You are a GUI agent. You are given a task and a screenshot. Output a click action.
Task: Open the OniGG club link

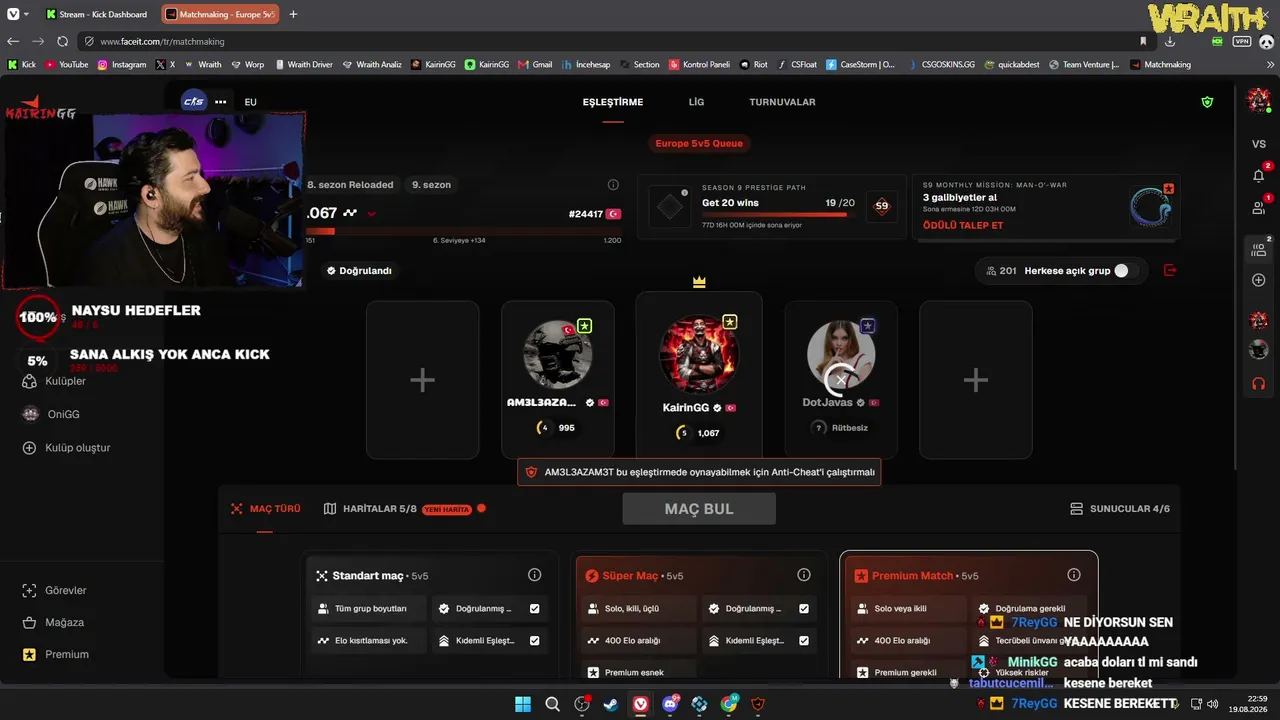(x=63, y=414)
